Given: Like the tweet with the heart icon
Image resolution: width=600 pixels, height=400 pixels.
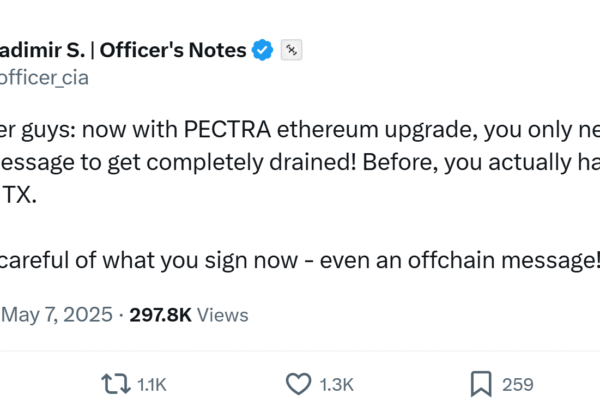Looking at the screenshot, I should (x=298, y=384).
